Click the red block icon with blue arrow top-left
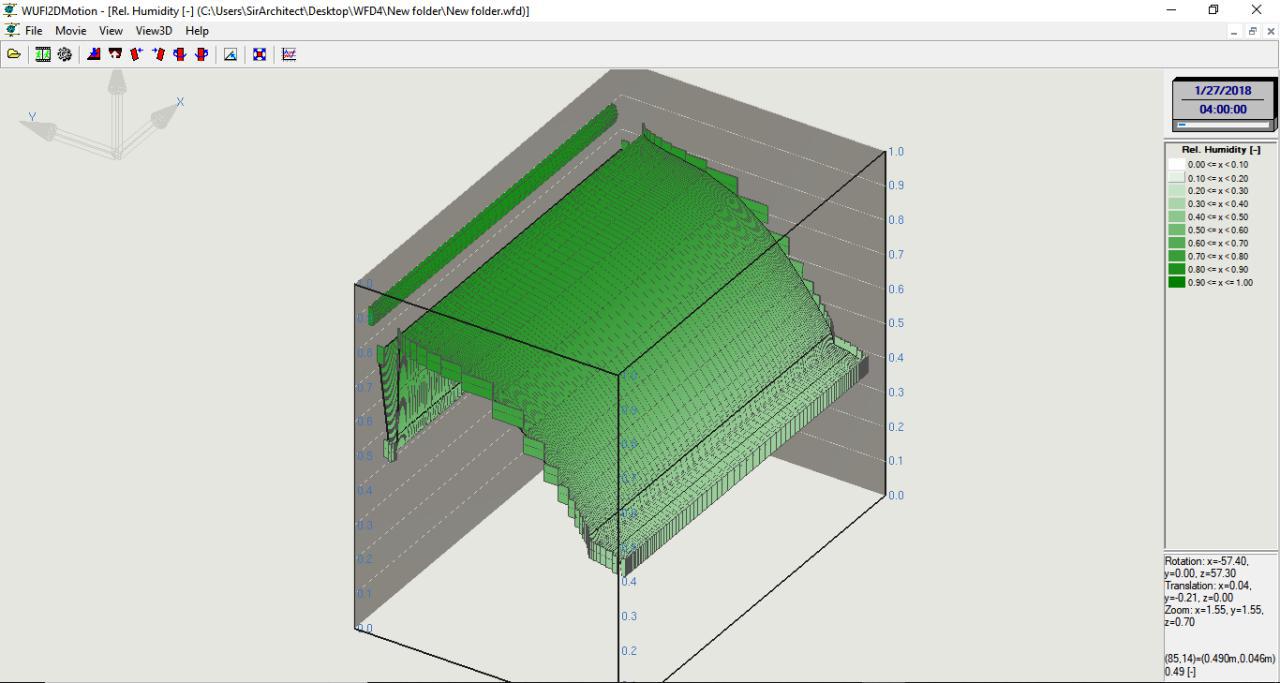Viewport: 1280px width, 683px height. click(x=158, y=55)
